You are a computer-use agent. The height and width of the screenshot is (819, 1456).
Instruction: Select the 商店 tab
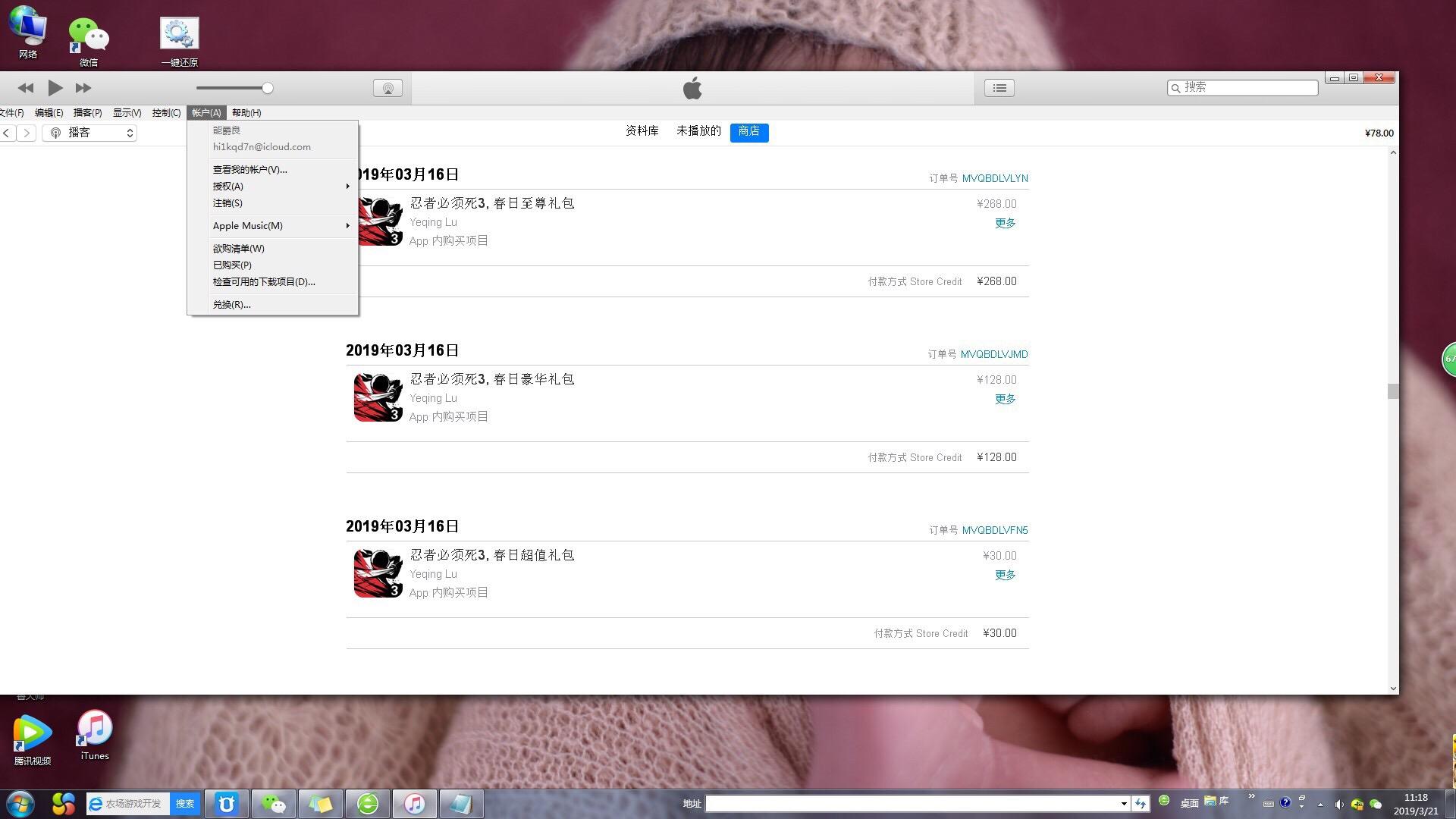pos(749,132)
